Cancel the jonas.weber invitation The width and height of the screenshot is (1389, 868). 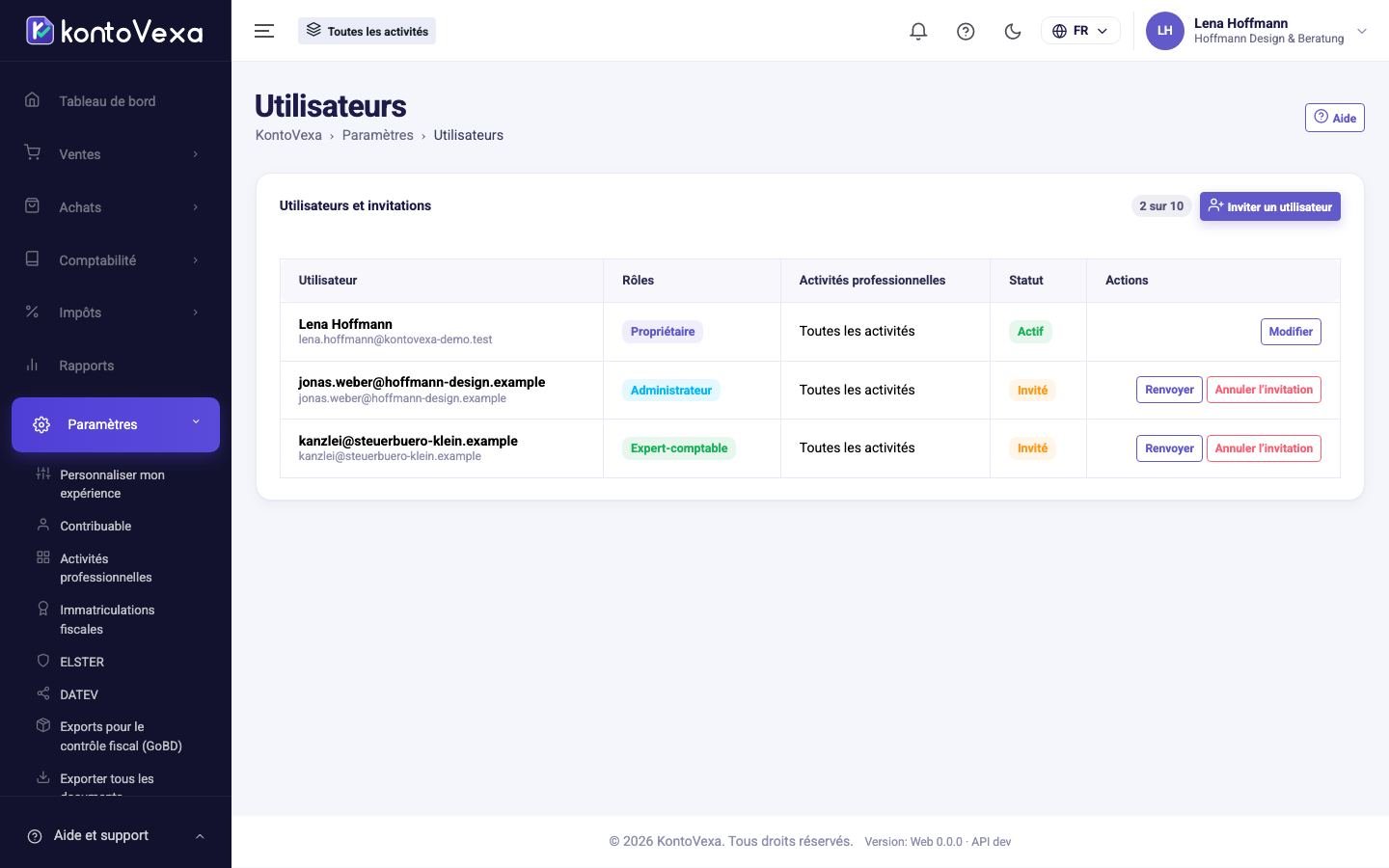click(x=1264, y=390)
